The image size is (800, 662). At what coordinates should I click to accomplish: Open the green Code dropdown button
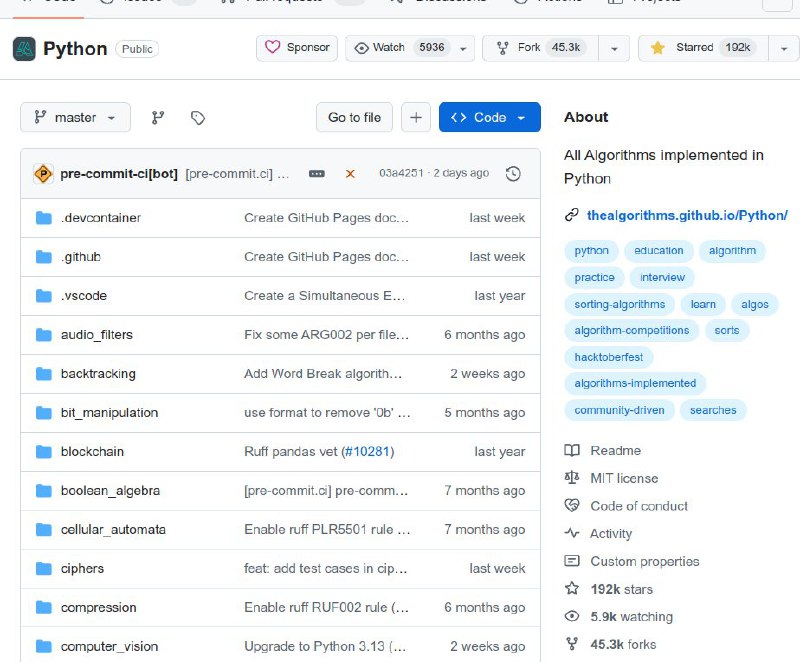(x=489, y=117)
